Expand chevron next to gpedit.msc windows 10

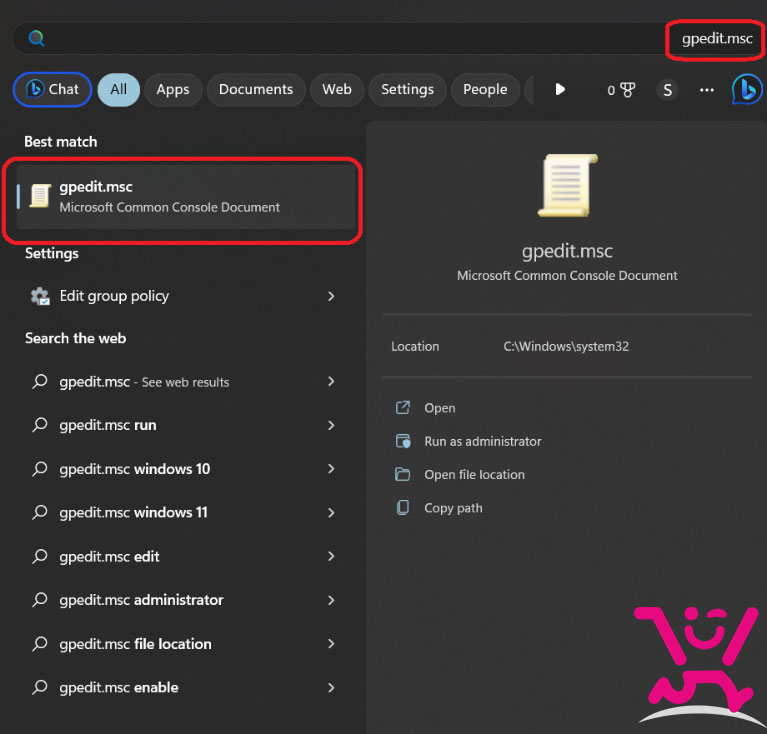pos(331,469)
